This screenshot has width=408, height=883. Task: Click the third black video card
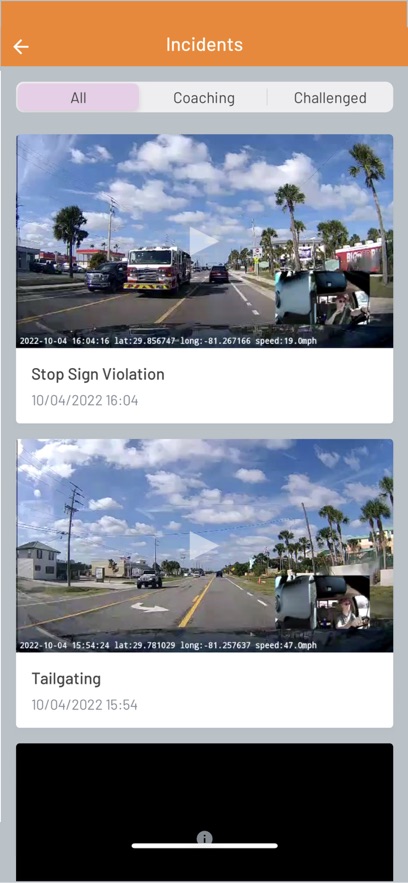pos(204,811)
